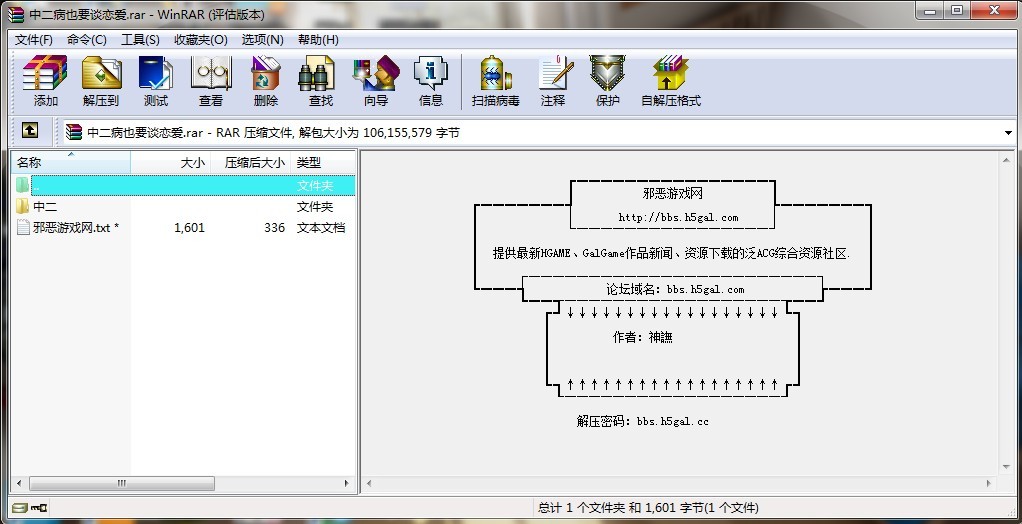The width and height of the screenshot is (1022, 524).
Task: Minimize the WinRAR window
Action: coord(930,10)
